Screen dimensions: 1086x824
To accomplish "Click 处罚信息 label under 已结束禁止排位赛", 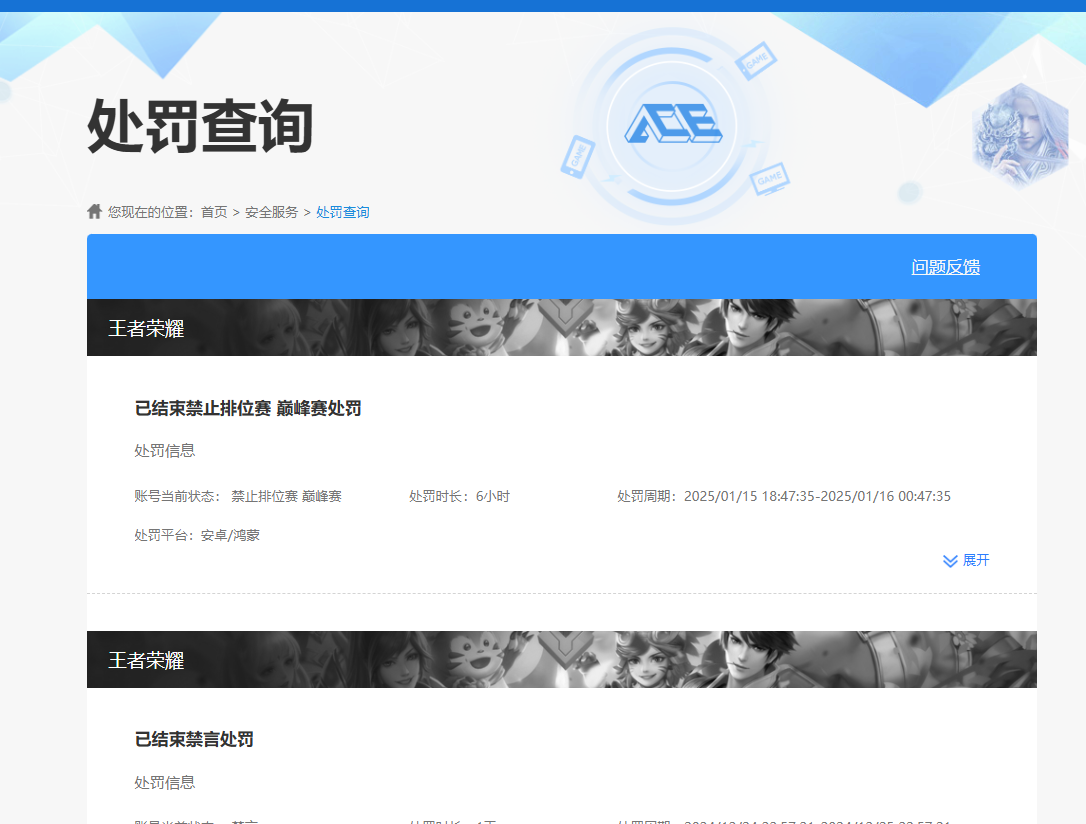I will coord(165,451).
